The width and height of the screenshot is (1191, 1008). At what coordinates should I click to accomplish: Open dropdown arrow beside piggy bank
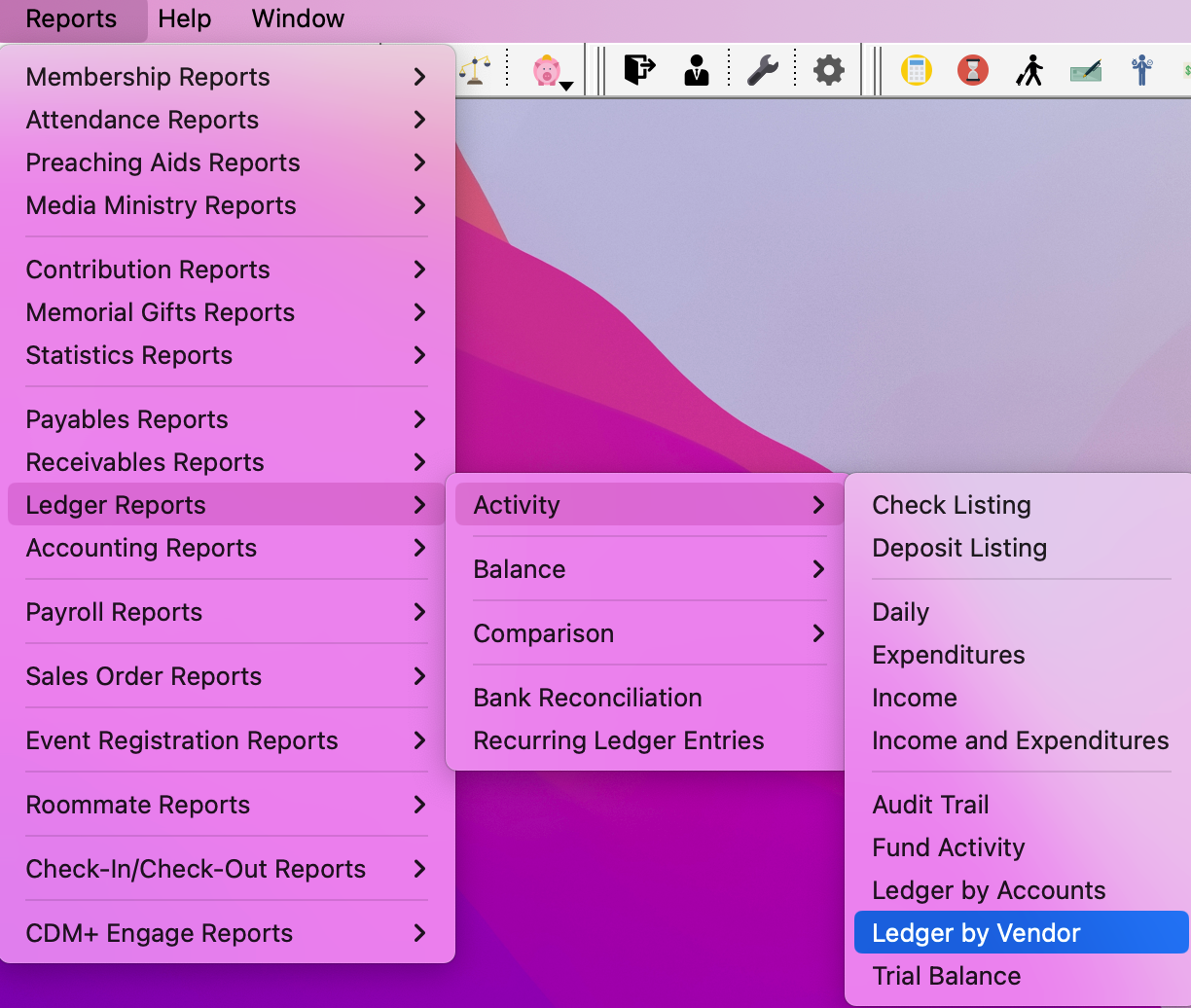click(566, 86)
